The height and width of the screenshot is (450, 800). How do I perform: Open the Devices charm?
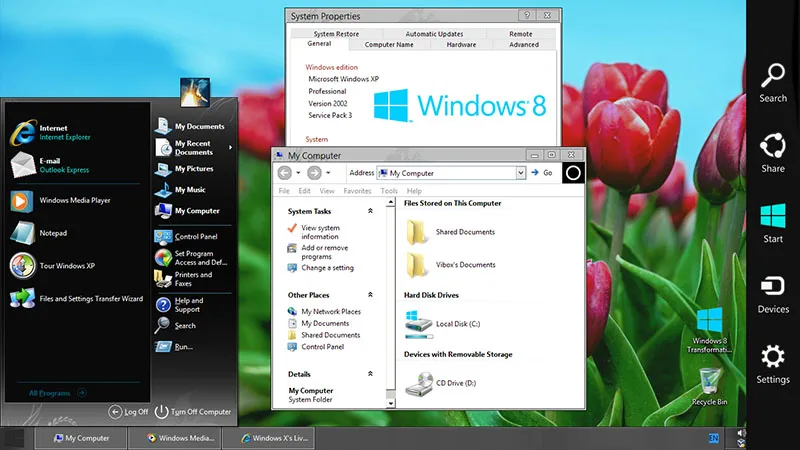pos(772,295)
